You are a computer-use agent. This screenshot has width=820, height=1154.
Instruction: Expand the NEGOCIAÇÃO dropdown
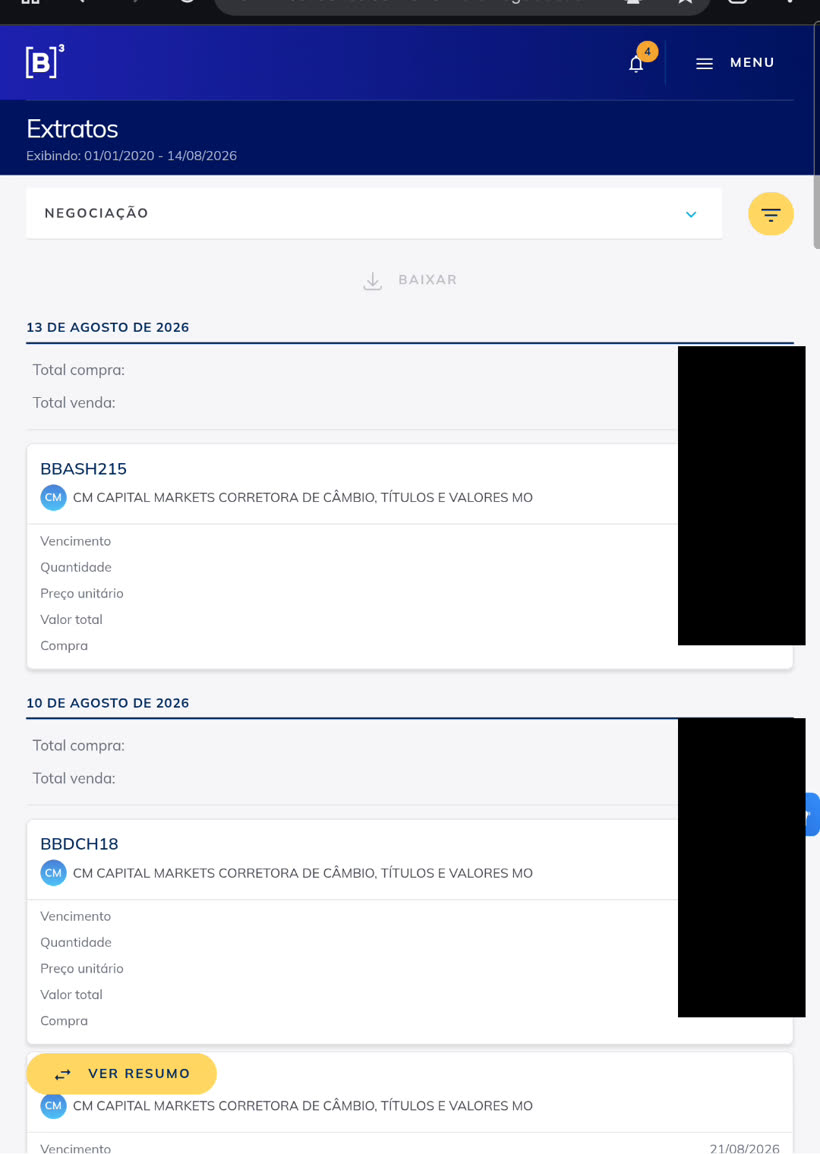point(373,213)
